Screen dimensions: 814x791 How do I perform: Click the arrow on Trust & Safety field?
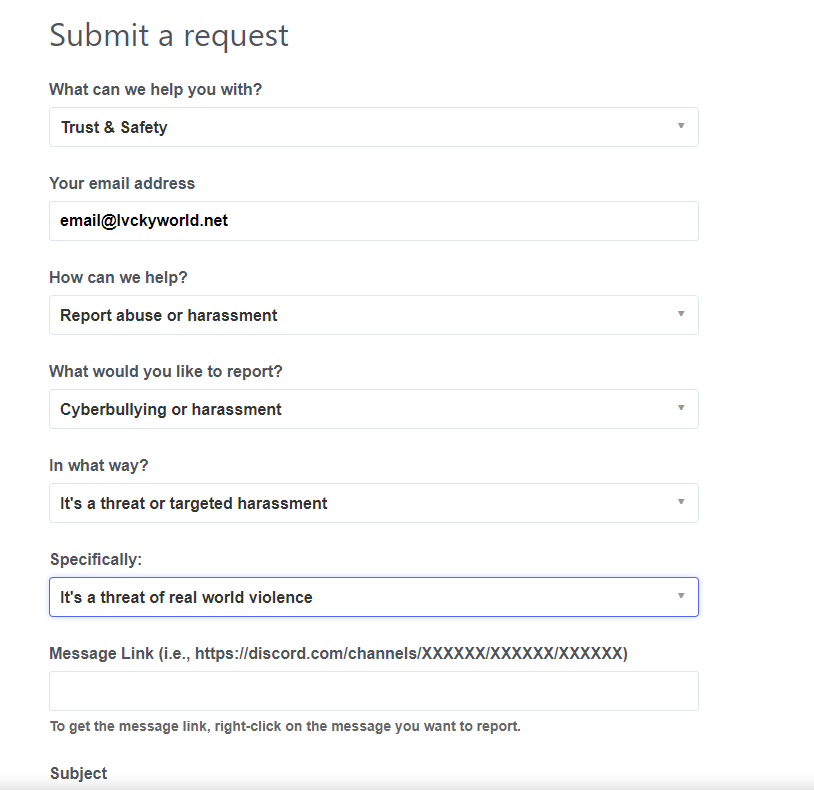[681, 126]
